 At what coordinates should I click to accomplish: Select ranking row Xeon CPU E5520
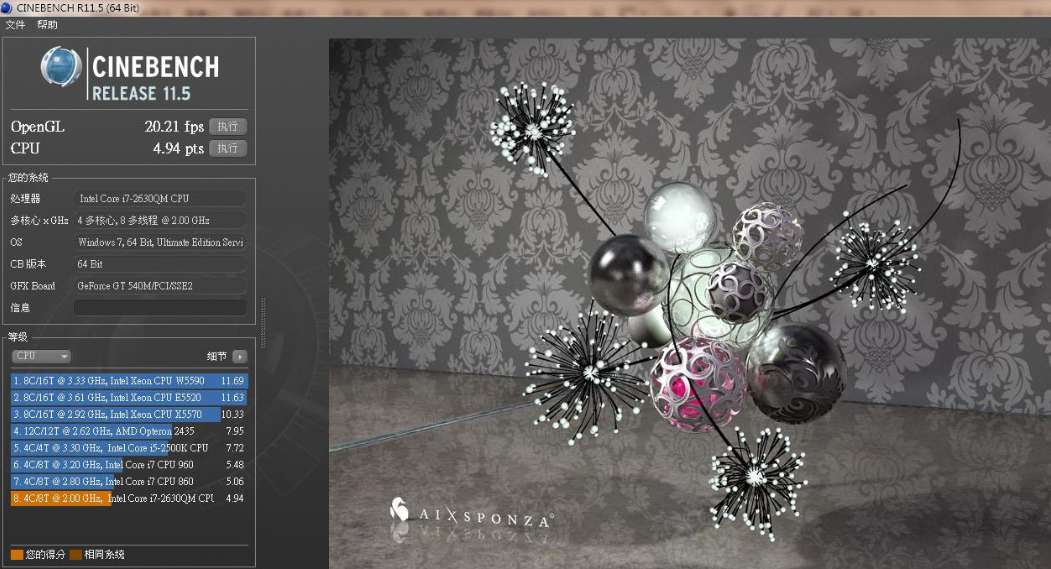tap(129, 397)
